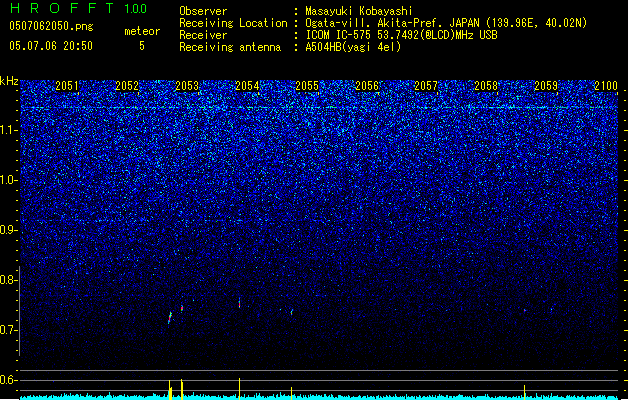Viewport: 629px width, 400px height.
Task: Click the 2054 time marker
Action: 247,85
